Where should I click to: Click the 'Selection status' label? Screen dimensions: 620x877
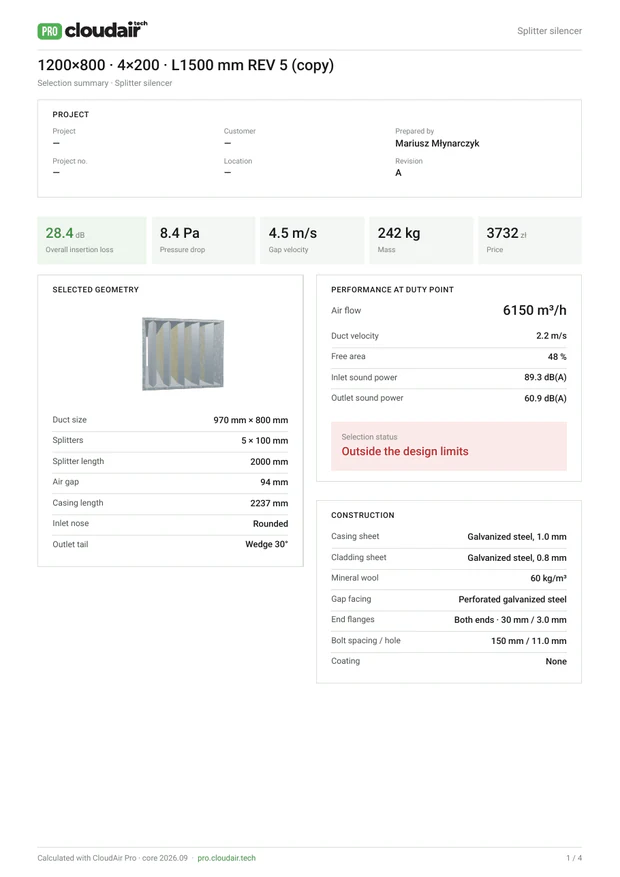tap(369, 437)
